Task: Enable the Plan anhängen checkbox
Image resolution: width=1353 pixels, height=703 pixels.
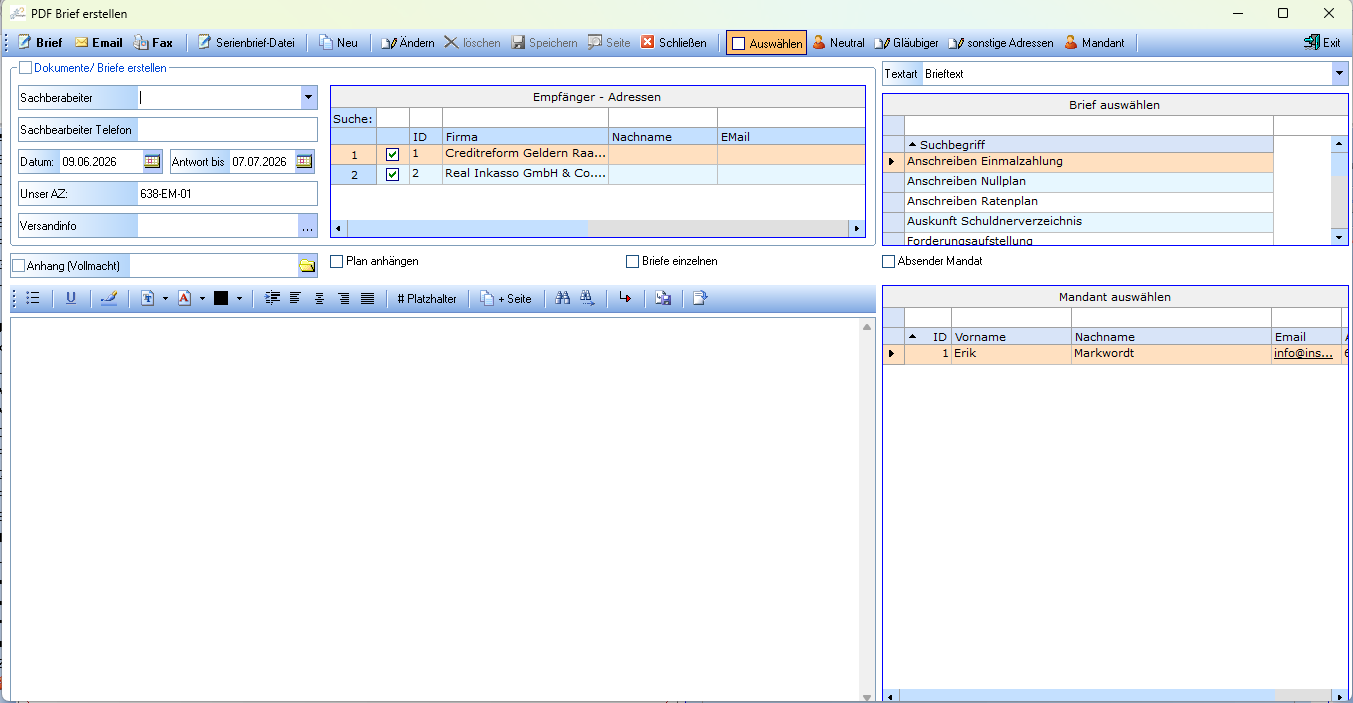Action: pyautogui.click(x=337, y=261)
